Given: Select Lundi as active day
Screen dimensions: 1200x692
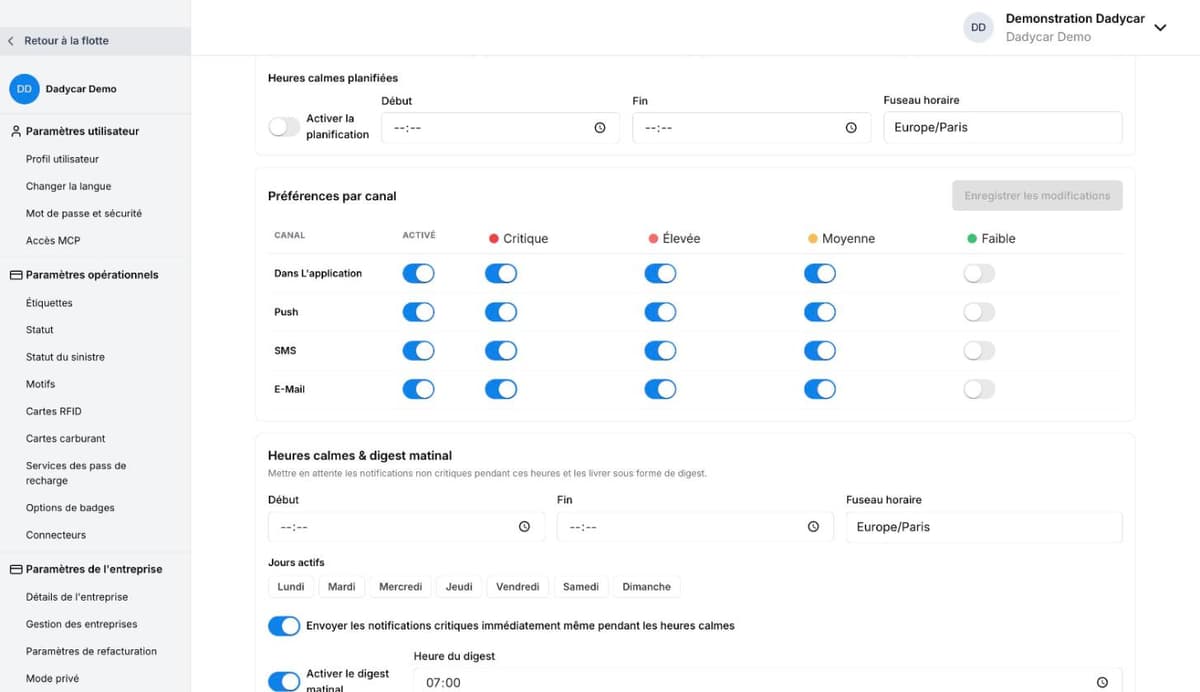Looking at the screenshot, I should tap(291, 587).
